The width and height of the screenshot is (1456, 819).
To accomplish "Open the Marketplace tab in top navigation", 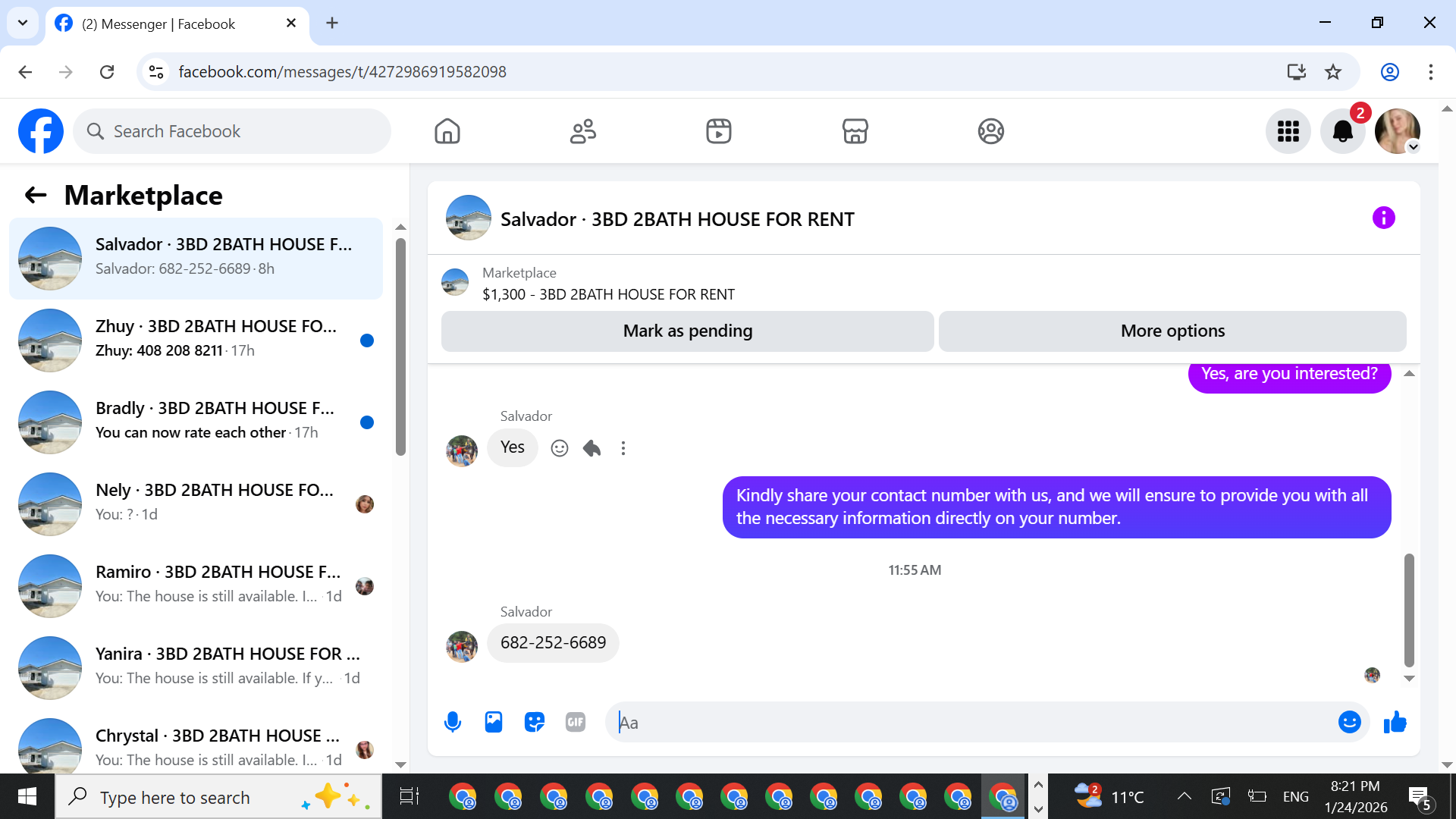I will tap(855, 131).
